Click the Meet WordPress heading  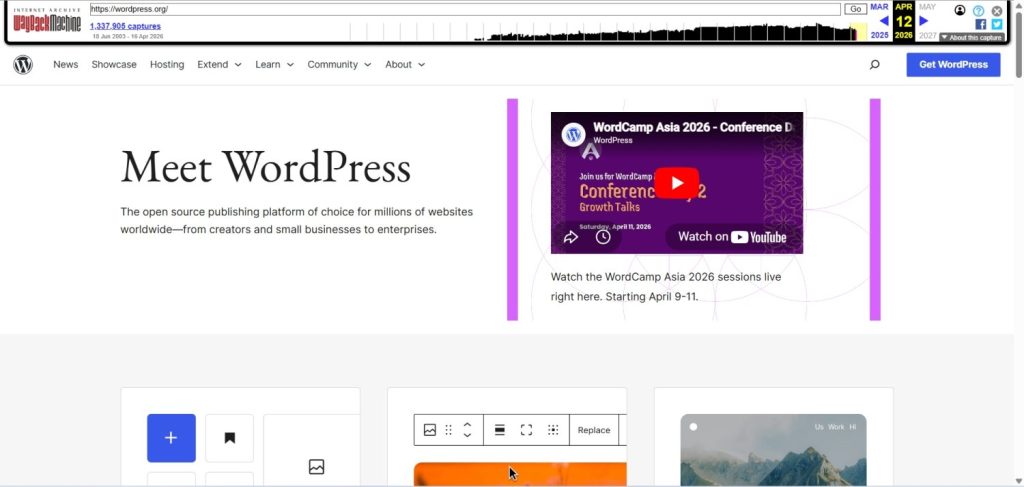tap(266, 166)
